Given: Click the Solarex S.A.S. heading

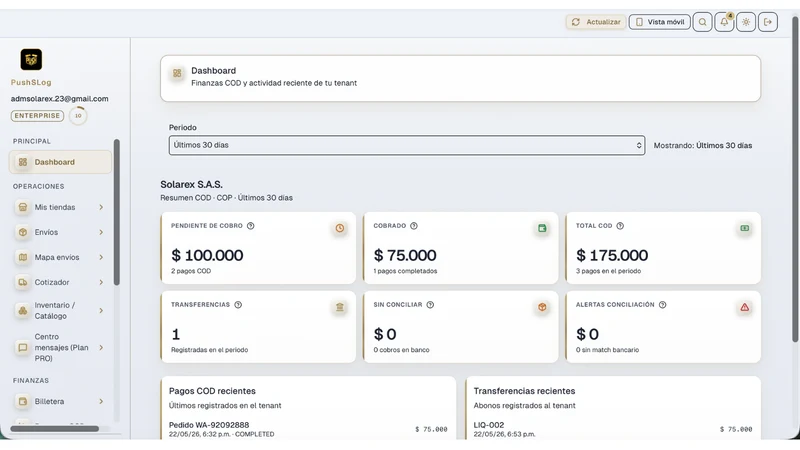Looking at the screenshot, I should click(x=191, y=185).
